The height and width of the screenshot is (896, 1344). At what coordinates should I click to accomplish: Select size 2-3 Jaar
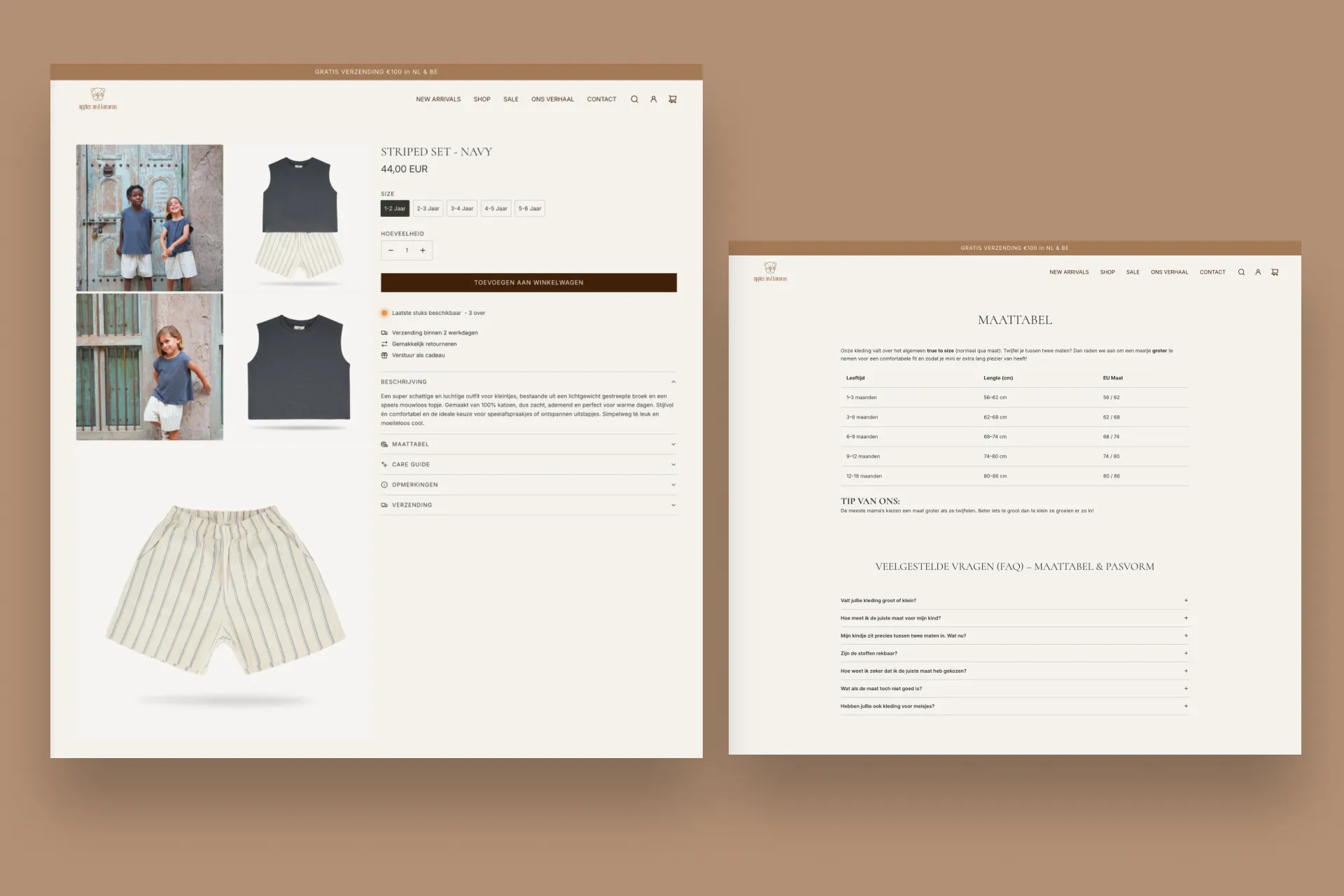tap(428, 209)
